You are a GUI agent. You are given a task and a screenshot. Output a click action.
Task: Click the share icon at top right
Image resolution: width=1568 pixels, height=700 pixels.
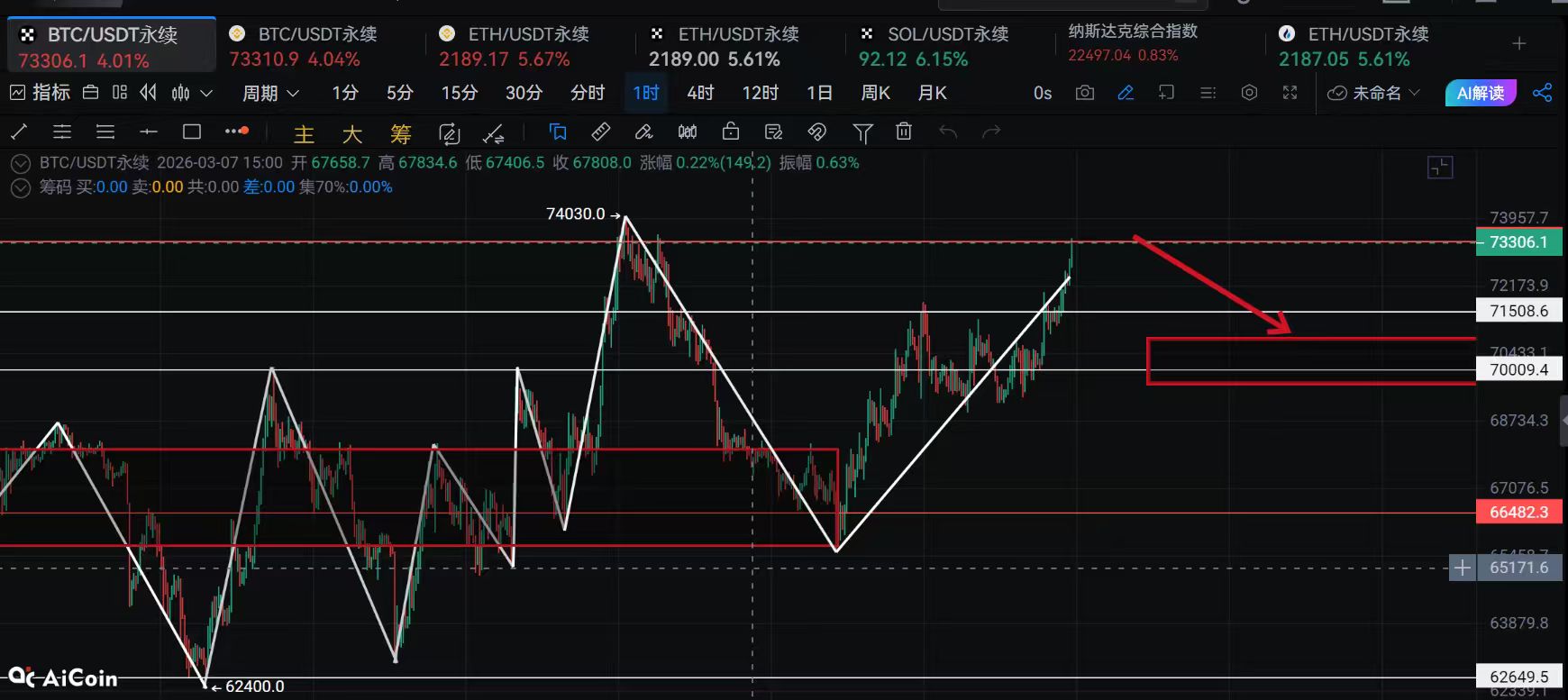tap(1542, 93)
